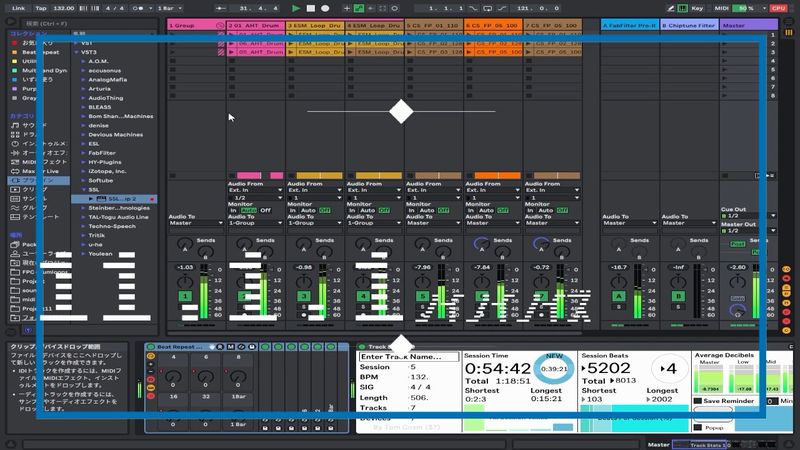Viewport: 800px width, 450px height.
Task: Click the Enter Track Name input field
Action: click(404, 356)
